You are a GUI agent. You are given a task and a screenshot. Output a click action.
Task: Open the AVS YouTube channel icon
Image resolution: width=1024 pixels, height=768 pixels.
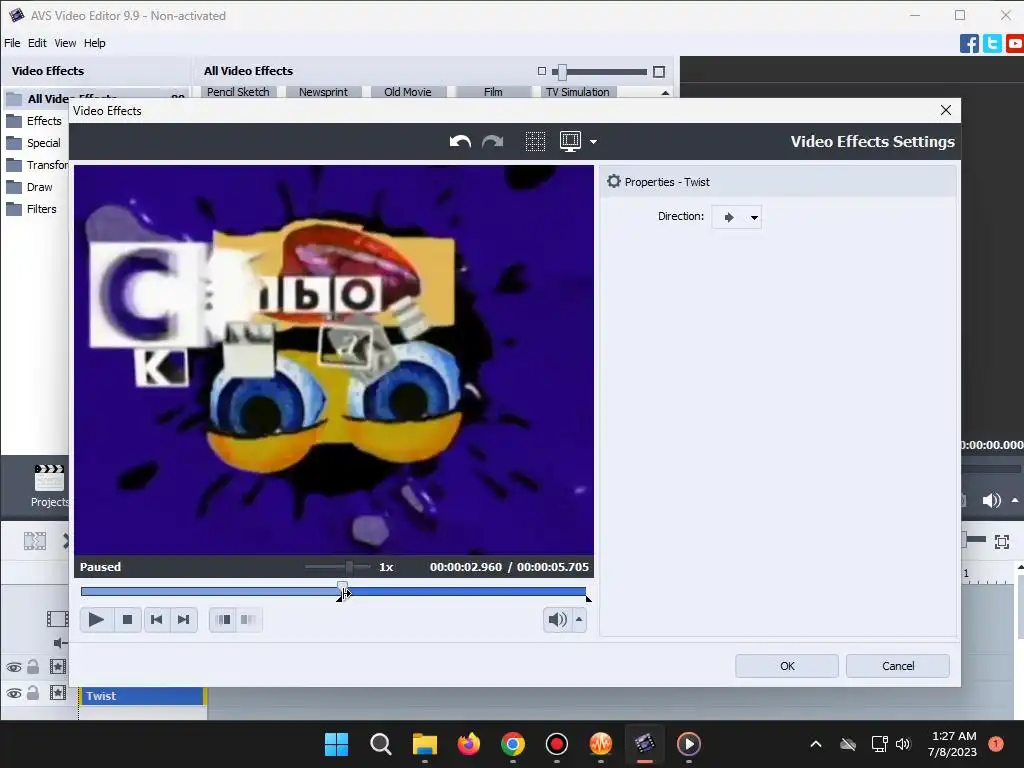[x=1015, y=44]
